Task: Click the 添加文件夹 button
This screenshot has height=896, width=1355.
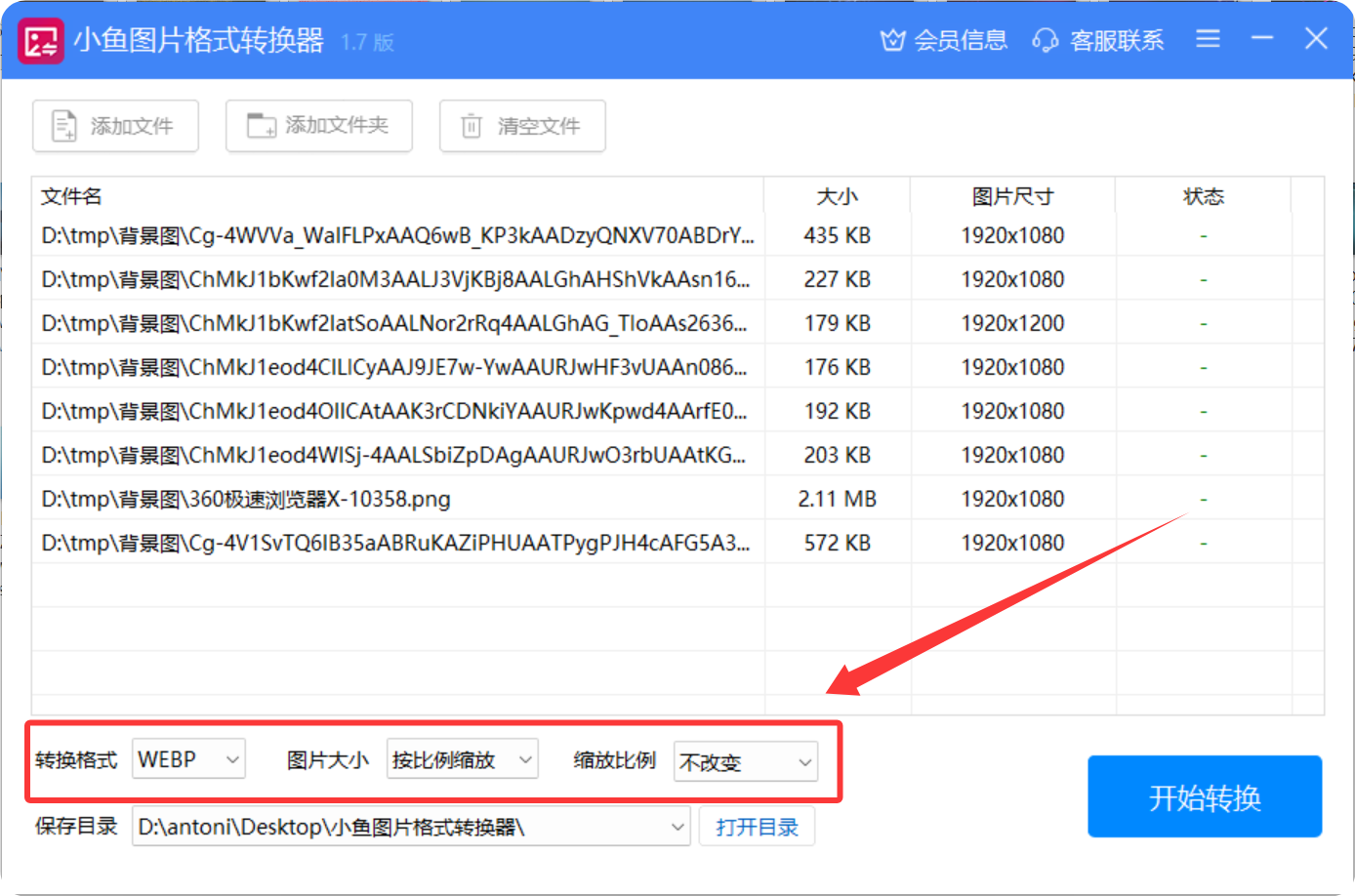Action: (318, 126)
